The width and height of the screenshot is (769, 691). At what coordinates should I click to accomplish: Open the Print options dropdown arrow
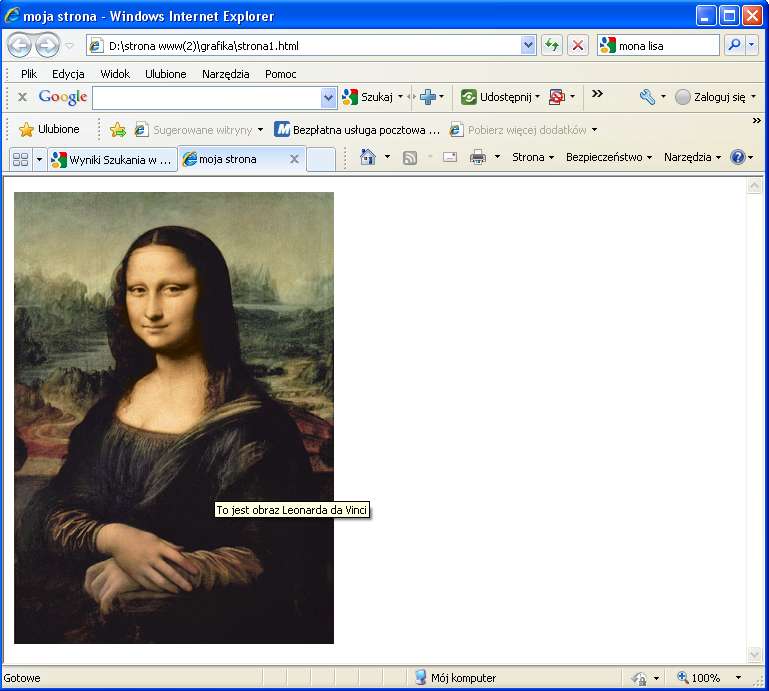497,157
